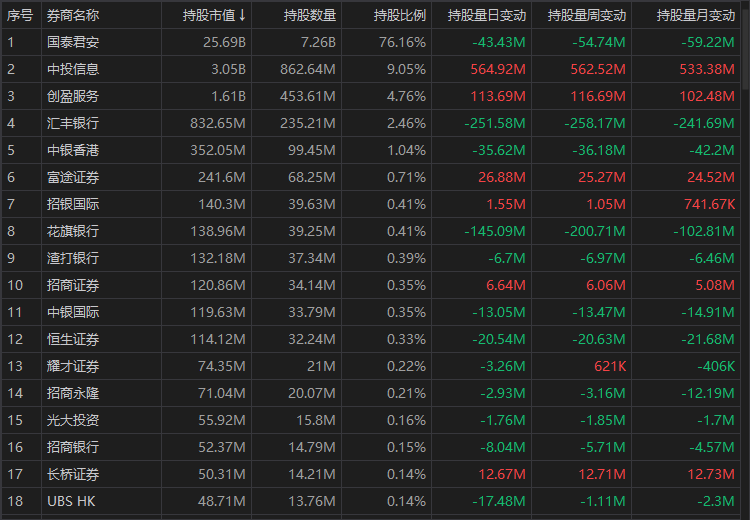The height and width of the screenshot is (520, 750).
Task: Select broker 汇丰银行
Action: (73, 123)
